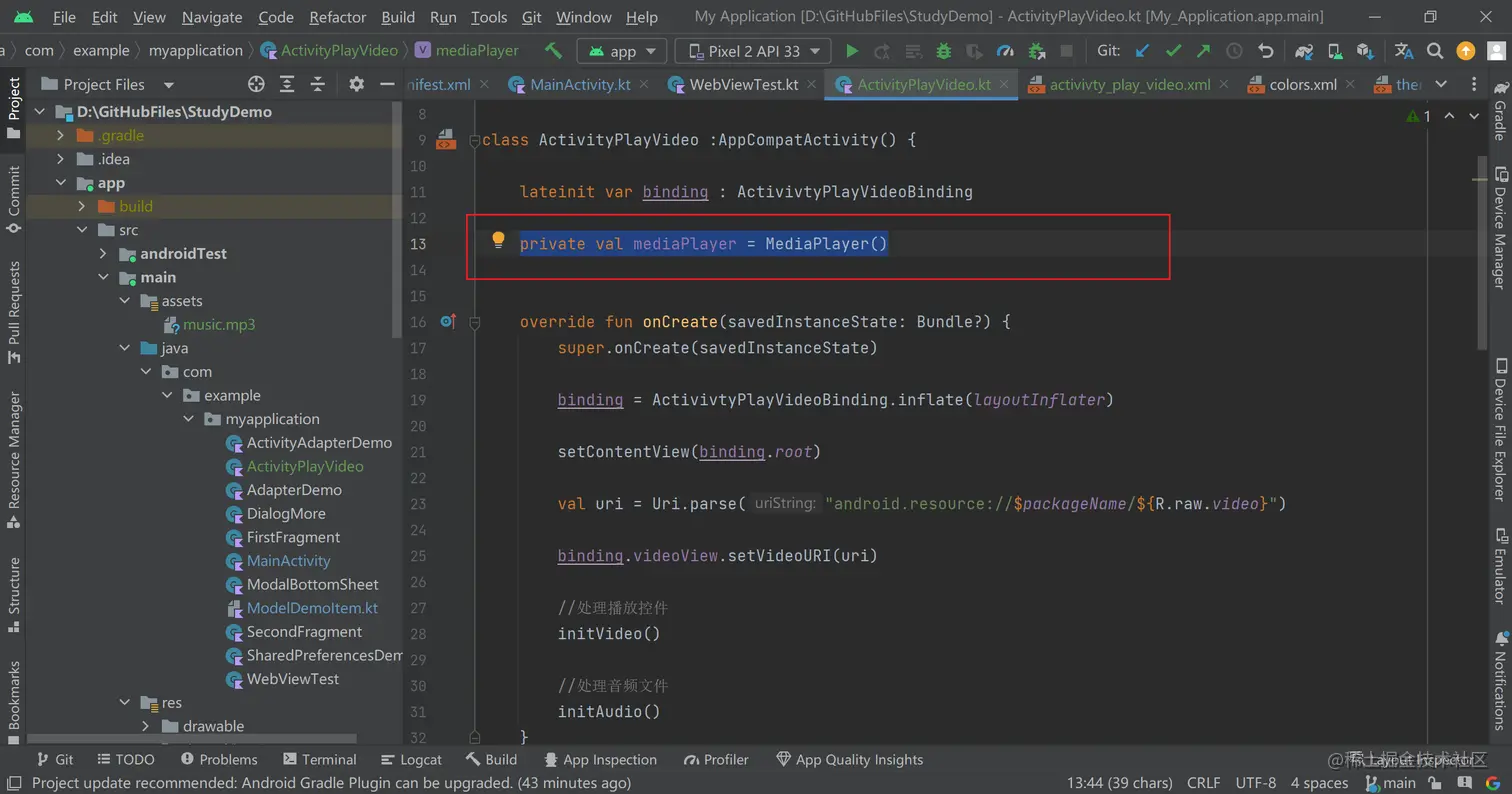Open the Logcat tool window

click(x=410, y=760)
